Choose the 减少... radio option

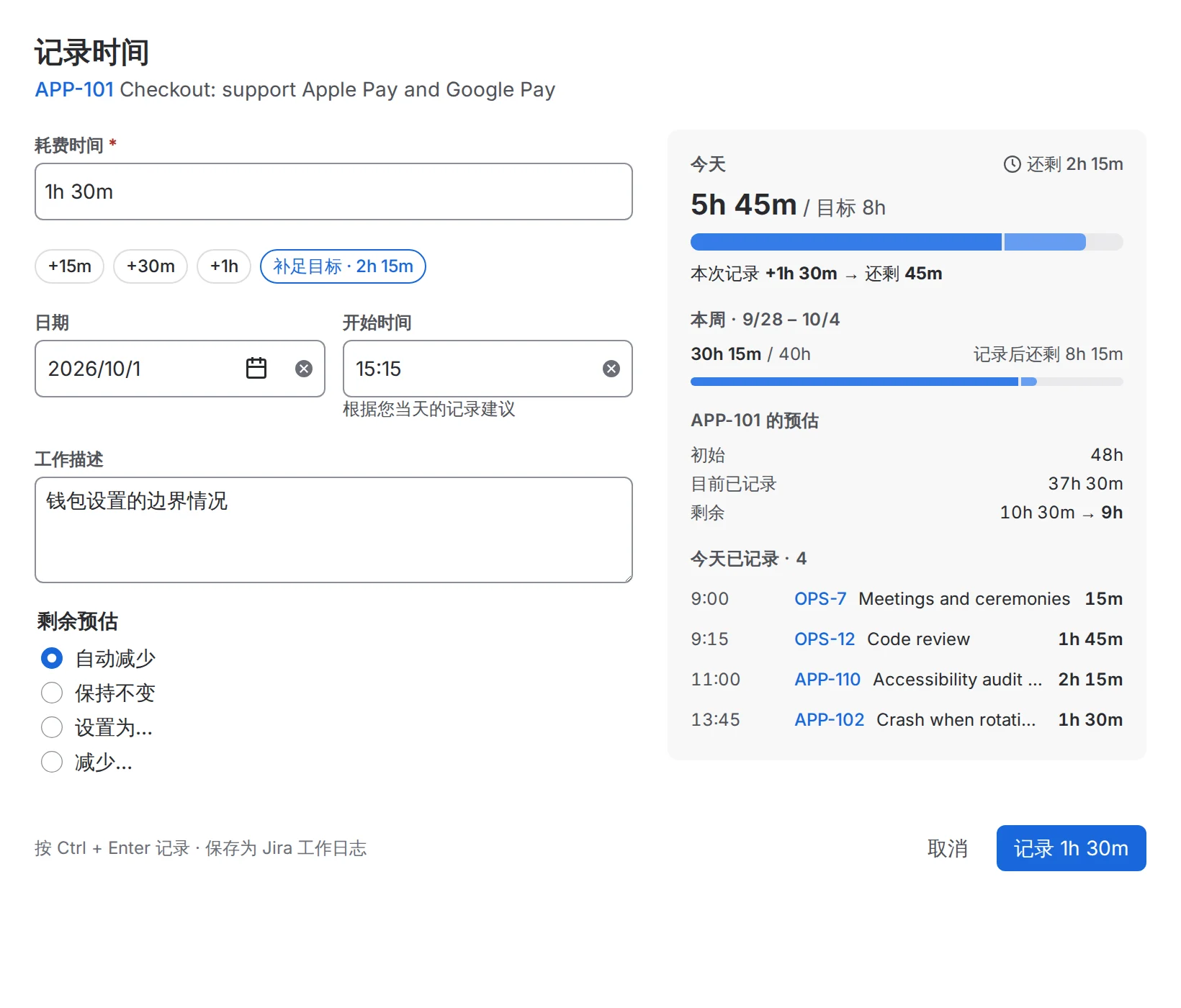pyautogui.click(x=52, y=762)
